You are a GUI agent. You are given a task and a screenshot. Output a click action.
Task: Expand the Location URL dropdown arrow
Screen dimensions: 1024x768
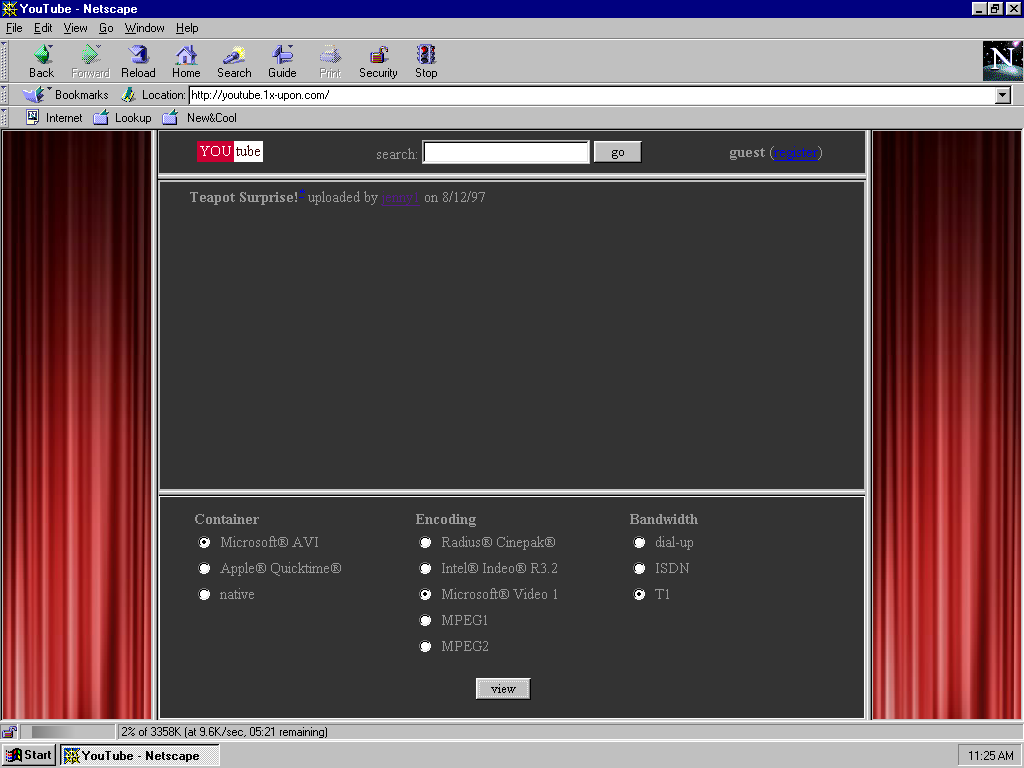(1003, 96)
